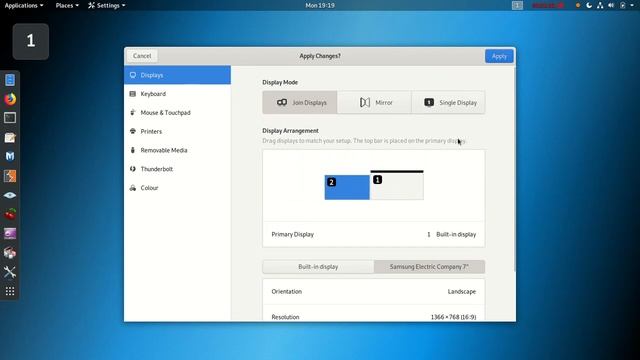Click the workspace indicator box in top bar
This screenshot has width=640, height=360.
pos(517,5)
